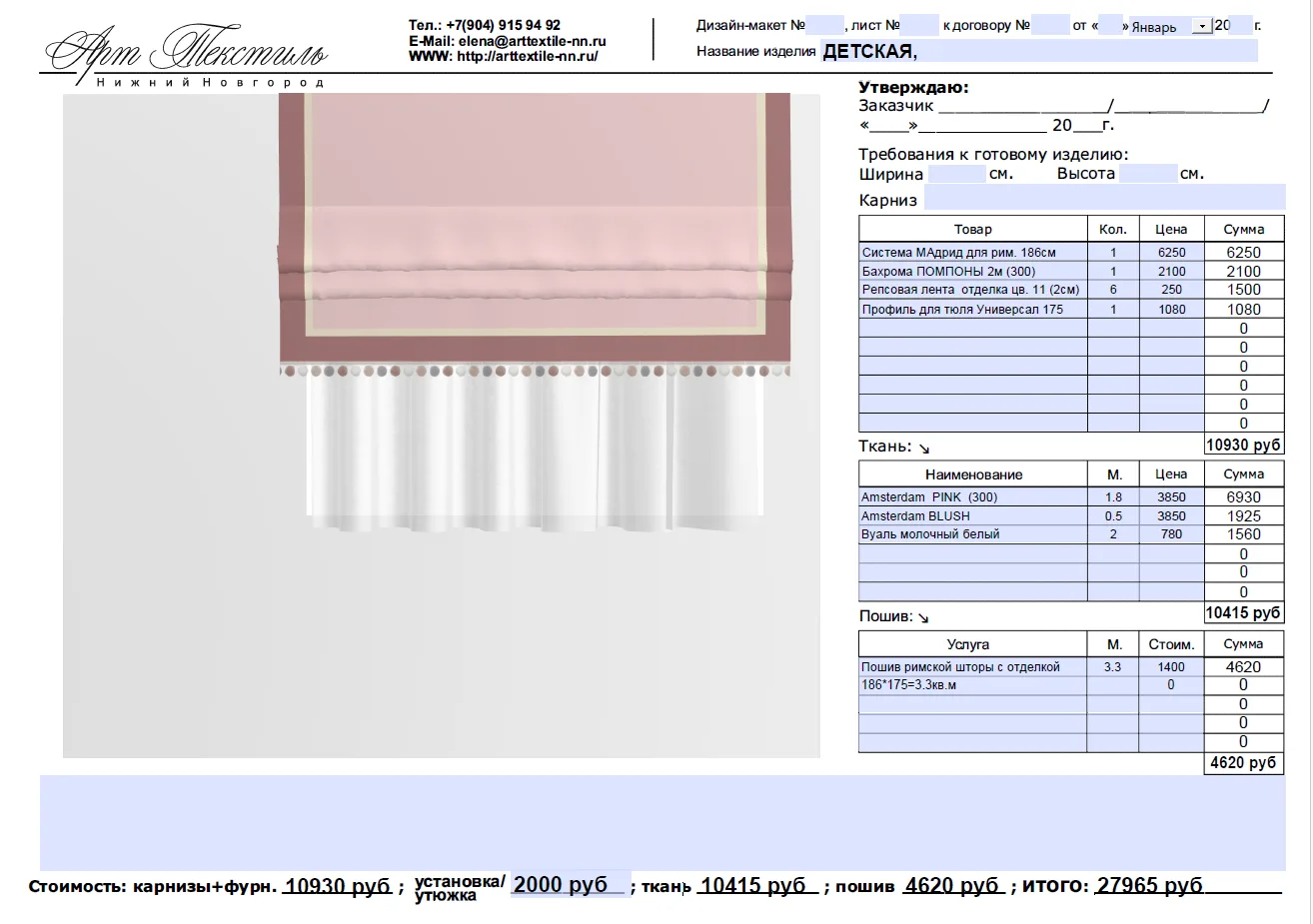
Task: Click the итого total 27965 руб
Action: 1149,885
